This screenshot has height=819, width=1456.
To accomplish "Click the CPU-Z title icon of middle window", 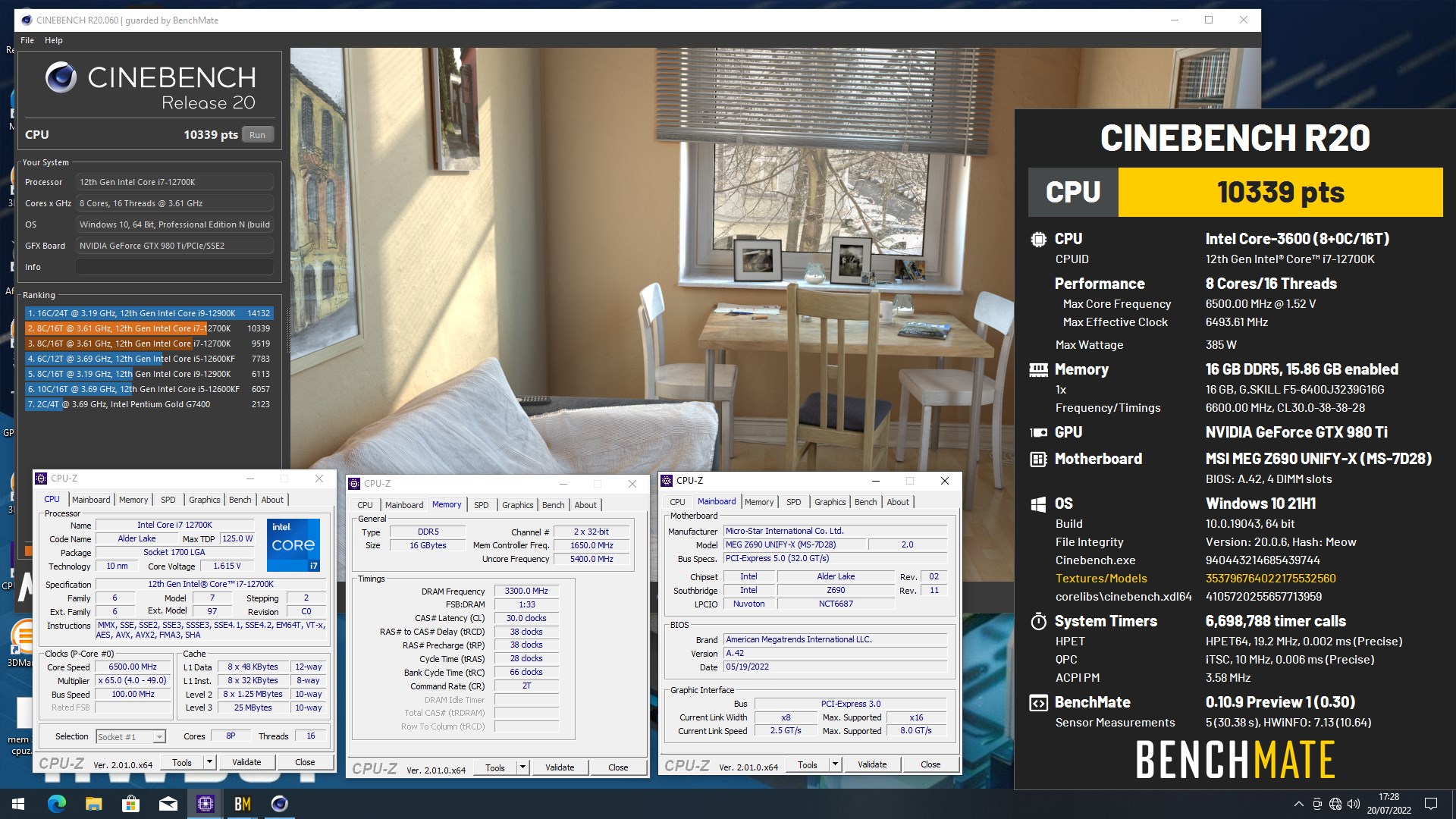I will click(x=354, y=484).
